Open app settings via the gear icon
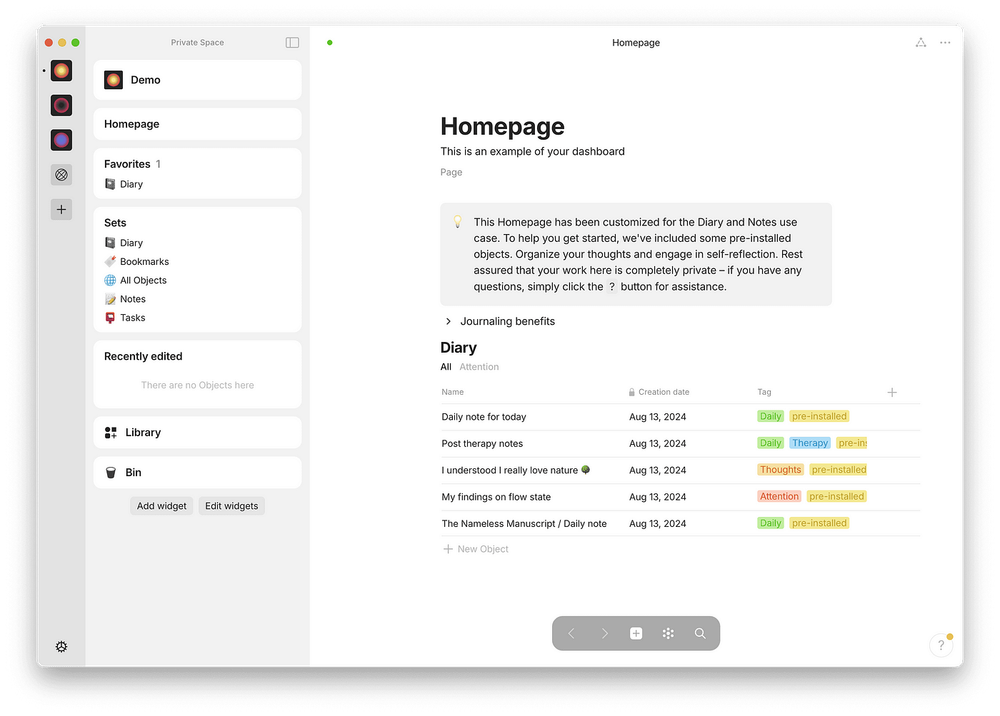The height and width of the screenshot is (716, 1000). tap(61, 646)
